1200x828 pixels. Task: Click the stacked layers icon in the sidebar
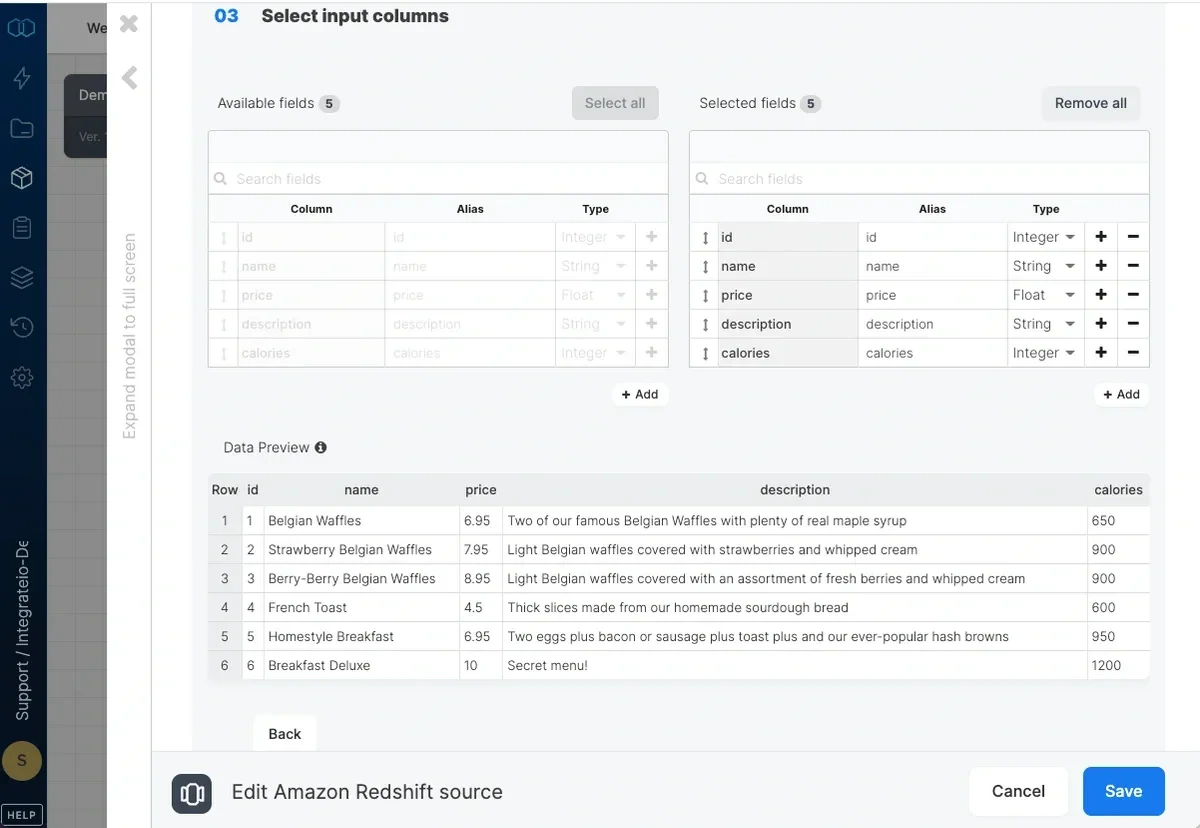(22, 277)
